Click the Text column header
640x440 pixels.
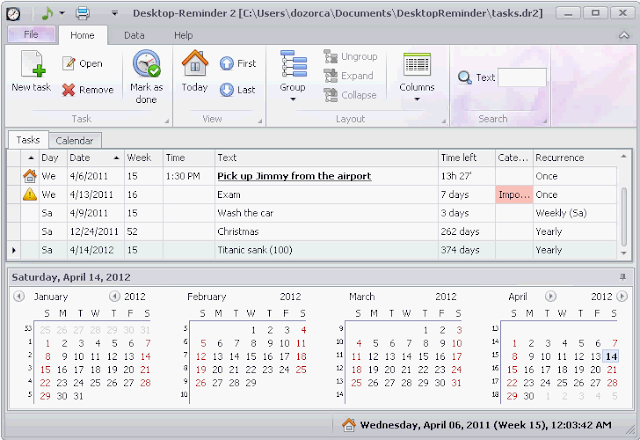coord(326,158)
